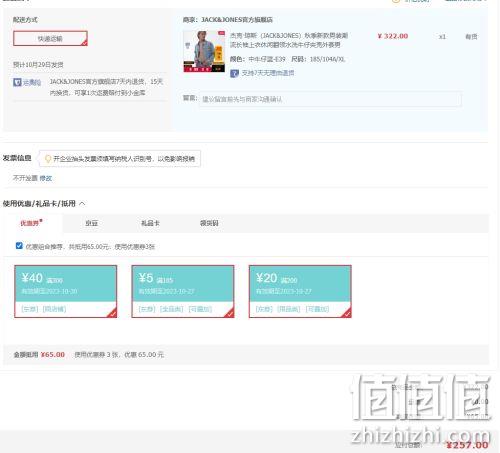This screenshot has height=453, width=500.
Task: Click the 预计10月29日发货 shipping estimate text
Action: 38,65
